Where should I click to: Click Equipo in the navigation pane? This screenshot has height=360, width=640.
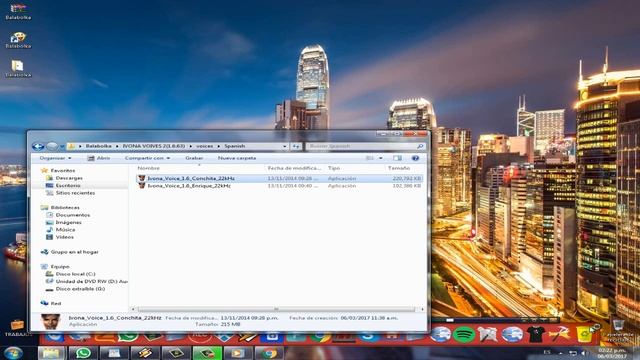click(x=60, y=267)
